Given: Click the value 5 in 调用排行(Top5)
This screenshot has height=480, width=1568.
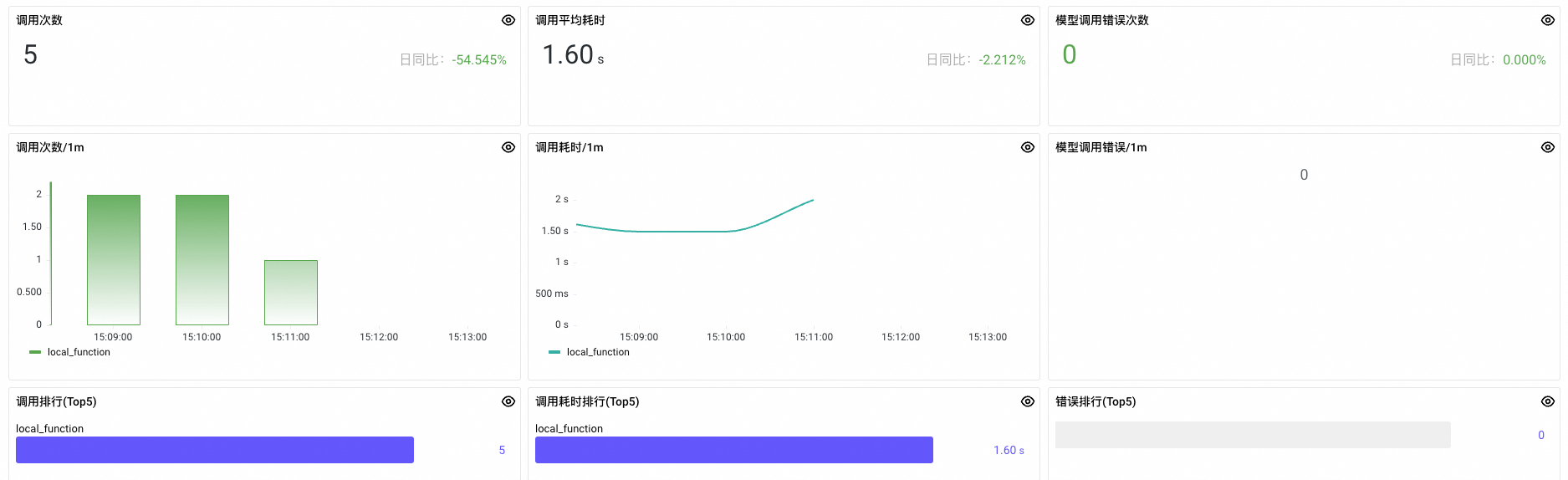Looking at the screenshot, I should [x=502, y=451].
